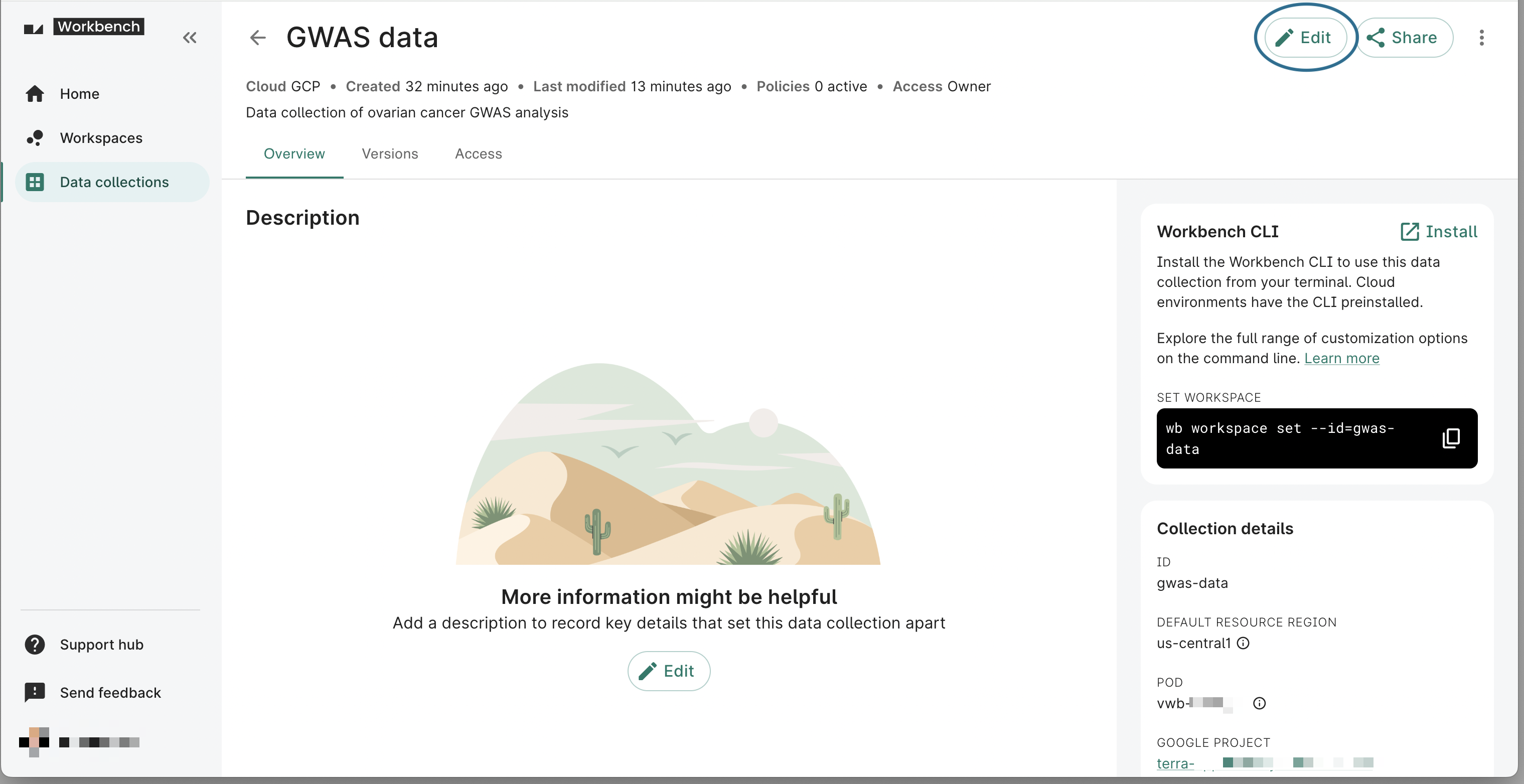Expand the three-dot overflow menu

point(1483,37)
